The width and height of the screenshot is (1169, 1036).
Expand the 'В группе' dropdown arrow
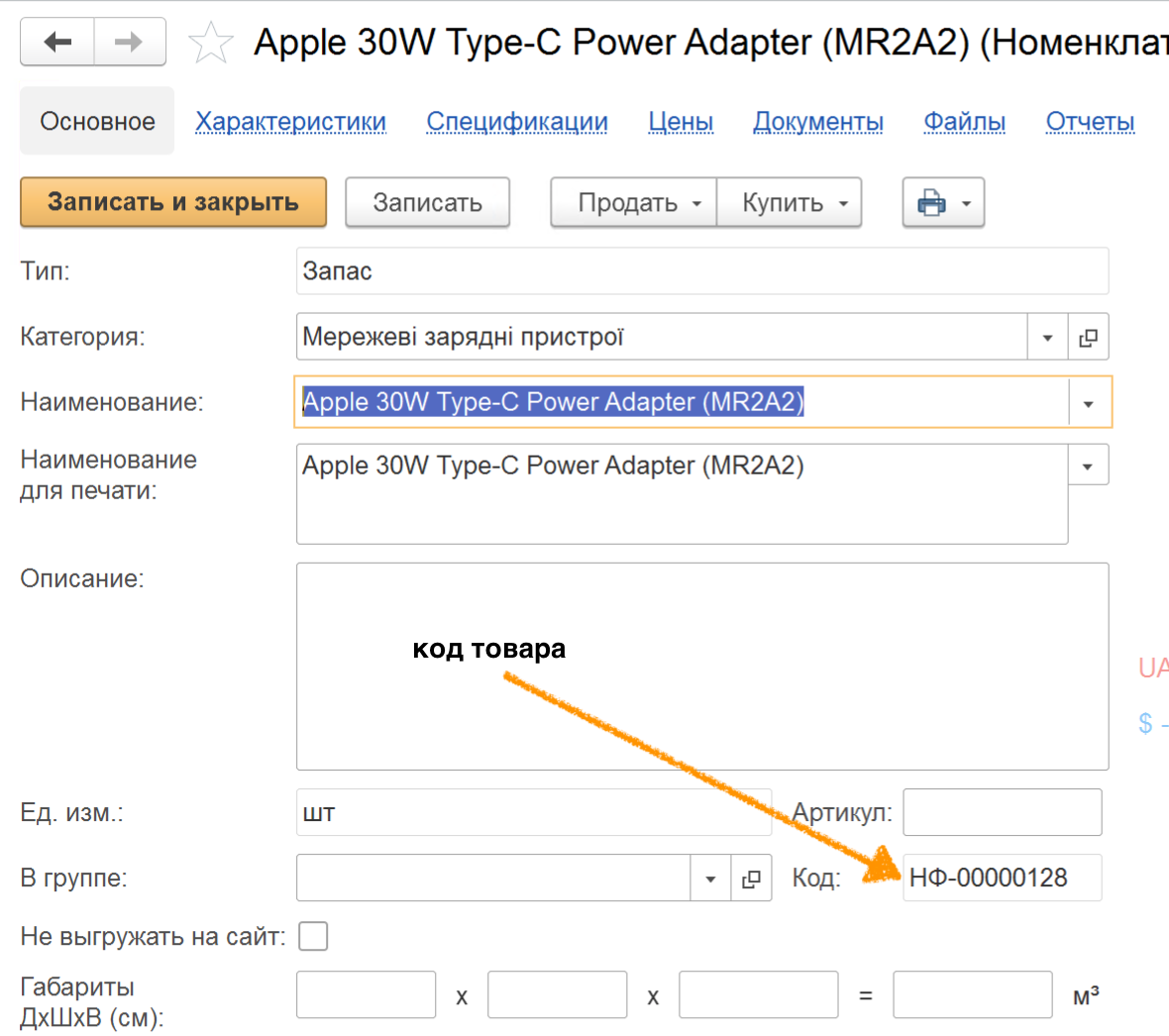(710, 879)
